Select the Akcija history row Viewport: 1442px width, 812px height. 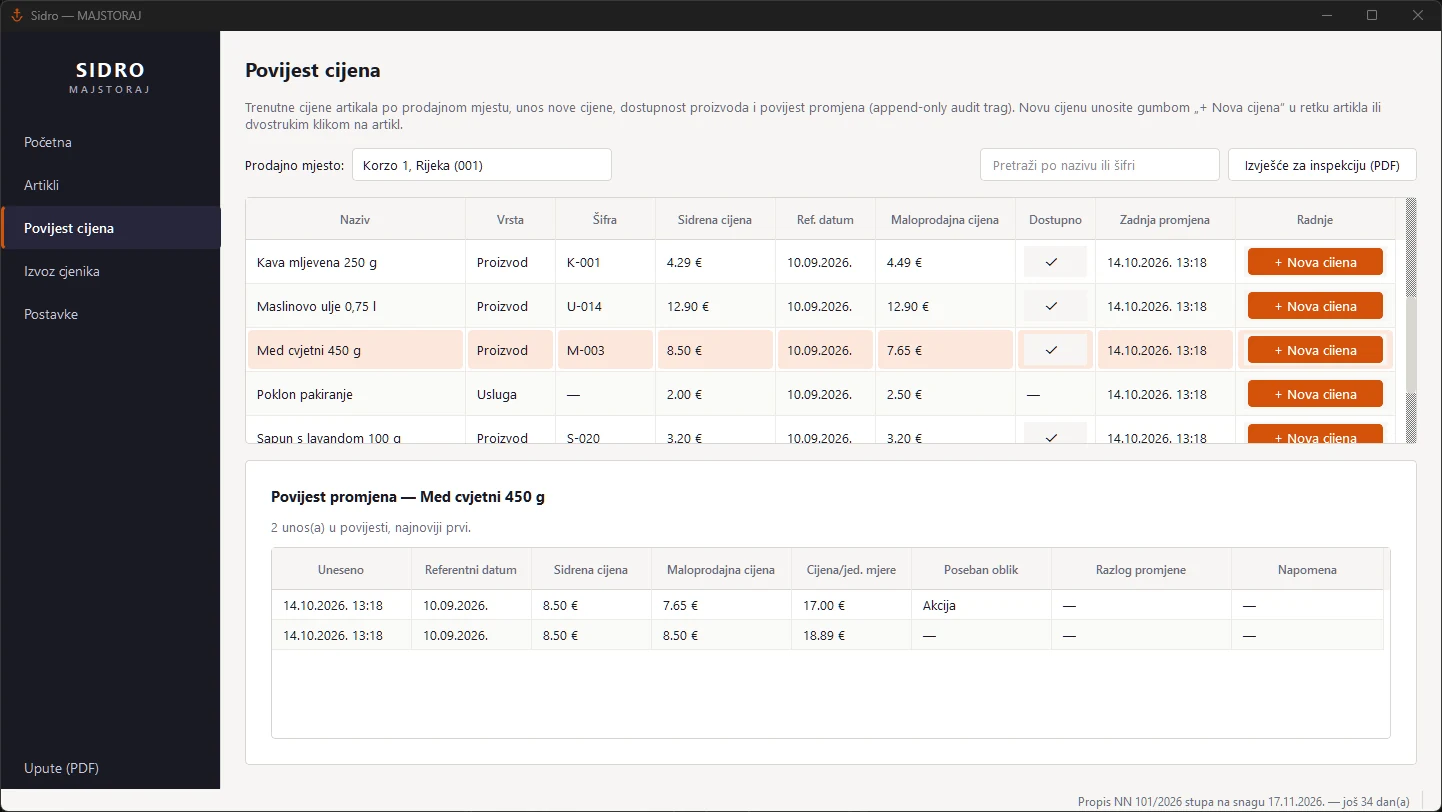click(x=828, y=605)
